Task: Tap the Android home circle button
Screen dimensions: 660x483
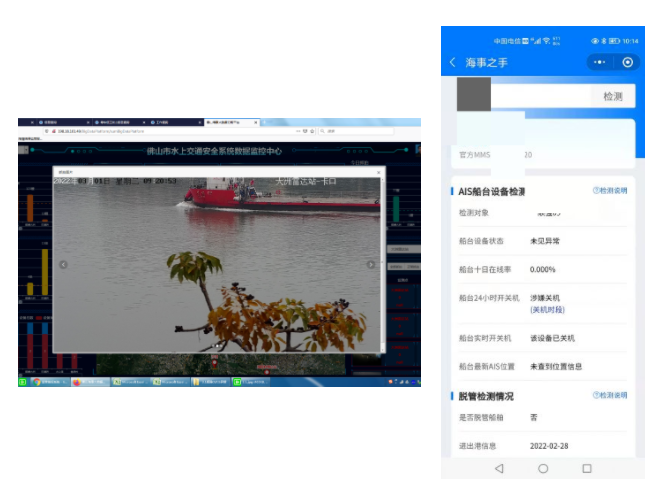Action: pyautogui.click(x=543, y=468)
